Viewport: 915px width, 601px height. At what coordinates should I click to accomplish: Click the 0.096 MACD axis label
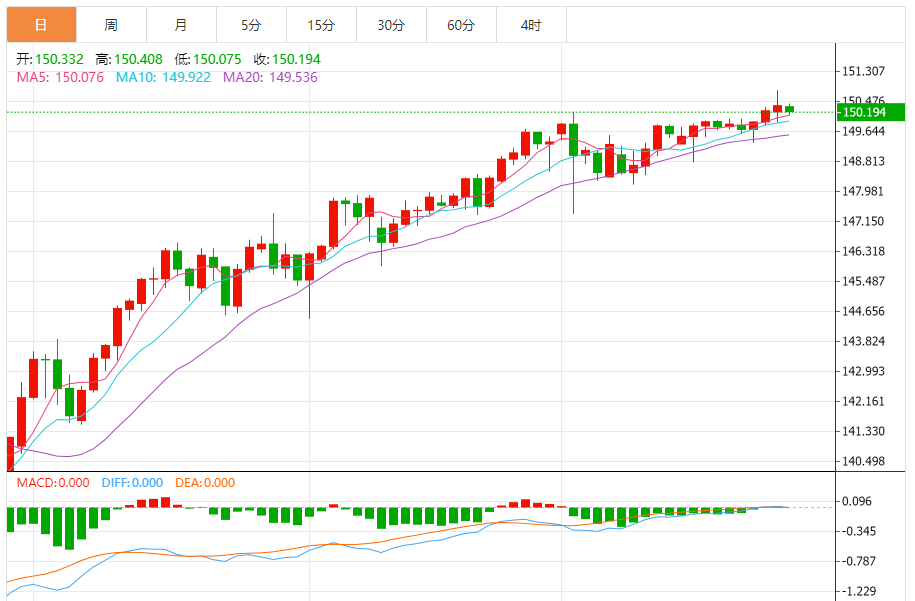point(857,501)
